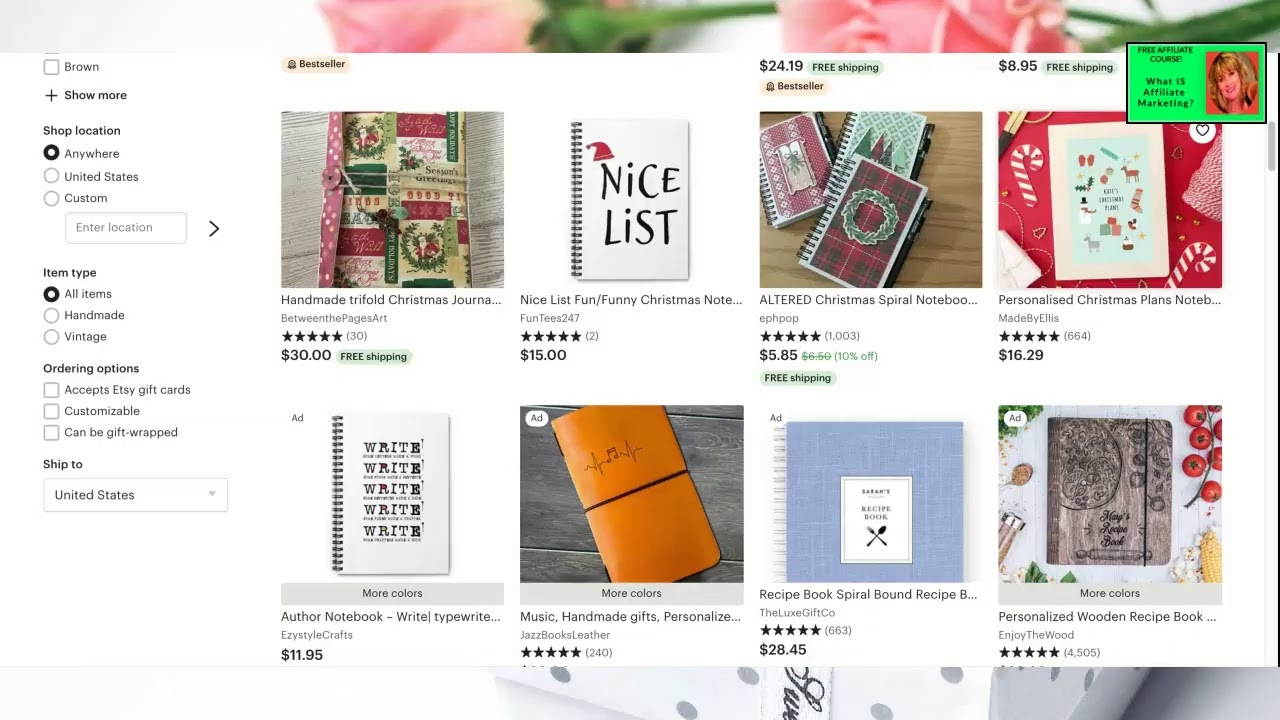Open Recipe Book Spiral Bound listing title
The width and height of the screenshot is (1280, 720).
(x=868, y=595)
